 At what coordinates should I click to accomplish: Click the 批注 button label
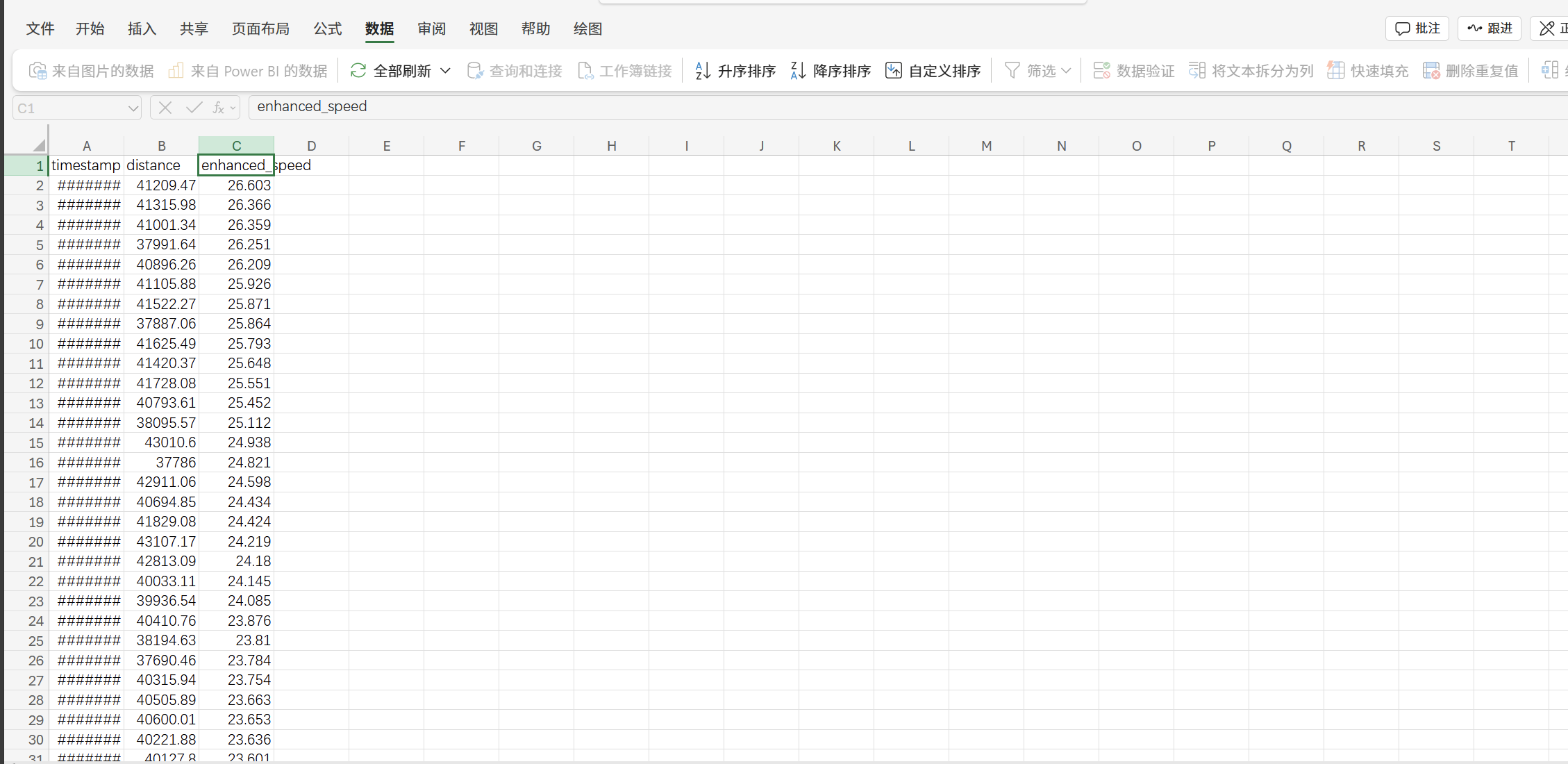[1428, 28]
